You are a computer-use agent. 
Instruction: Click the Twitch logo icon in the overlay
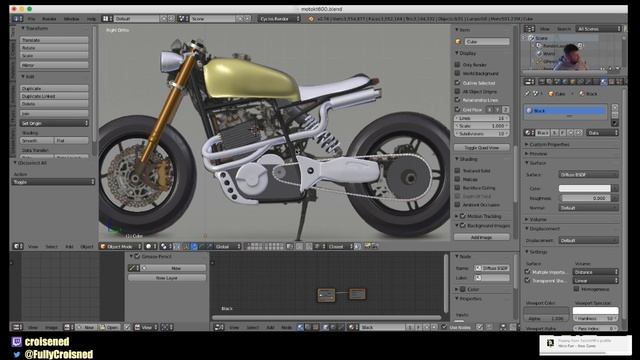pos(17,342)
